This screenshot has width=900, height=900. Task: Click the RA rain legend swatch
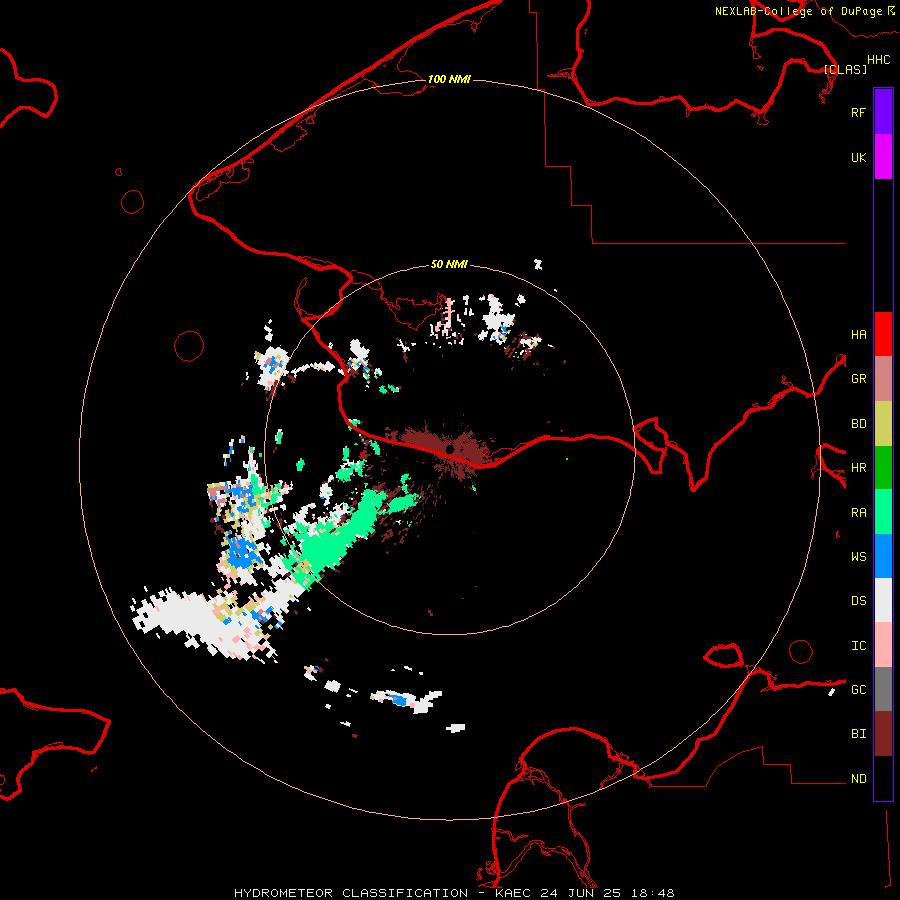tap(883, 512)
